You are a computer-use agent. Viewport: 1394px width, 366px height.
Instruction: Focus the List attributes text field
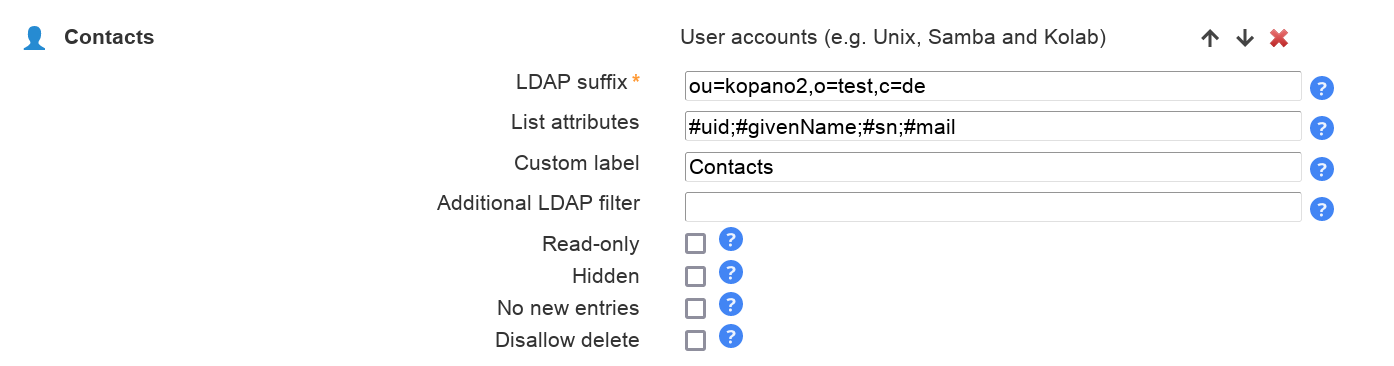(993, 126)
